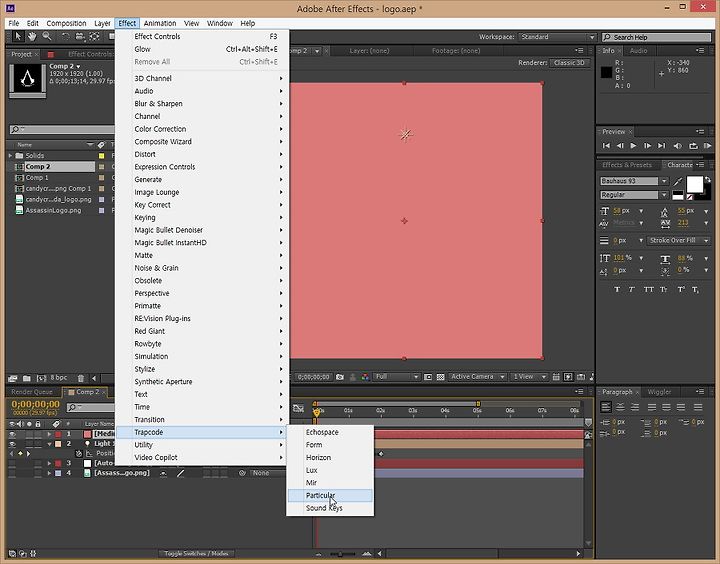
Task: Select the Hand tool
Action: [32, 36]
